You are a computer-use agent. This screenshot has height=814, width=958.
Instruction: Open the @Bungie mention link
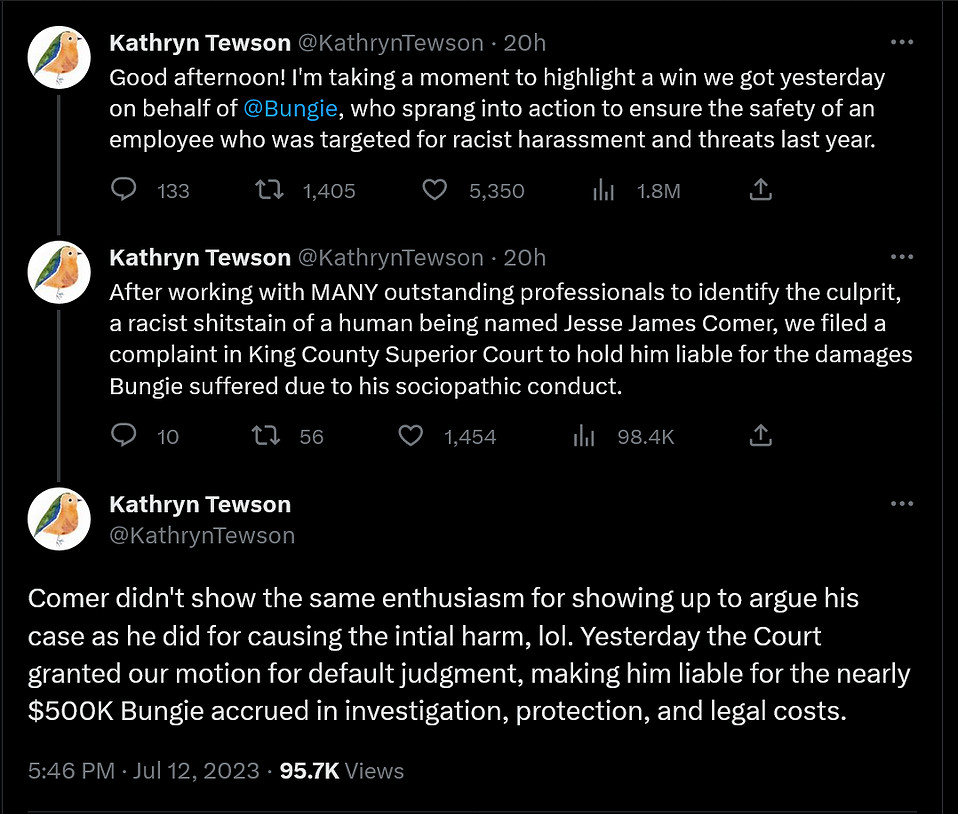click(283, 108)
